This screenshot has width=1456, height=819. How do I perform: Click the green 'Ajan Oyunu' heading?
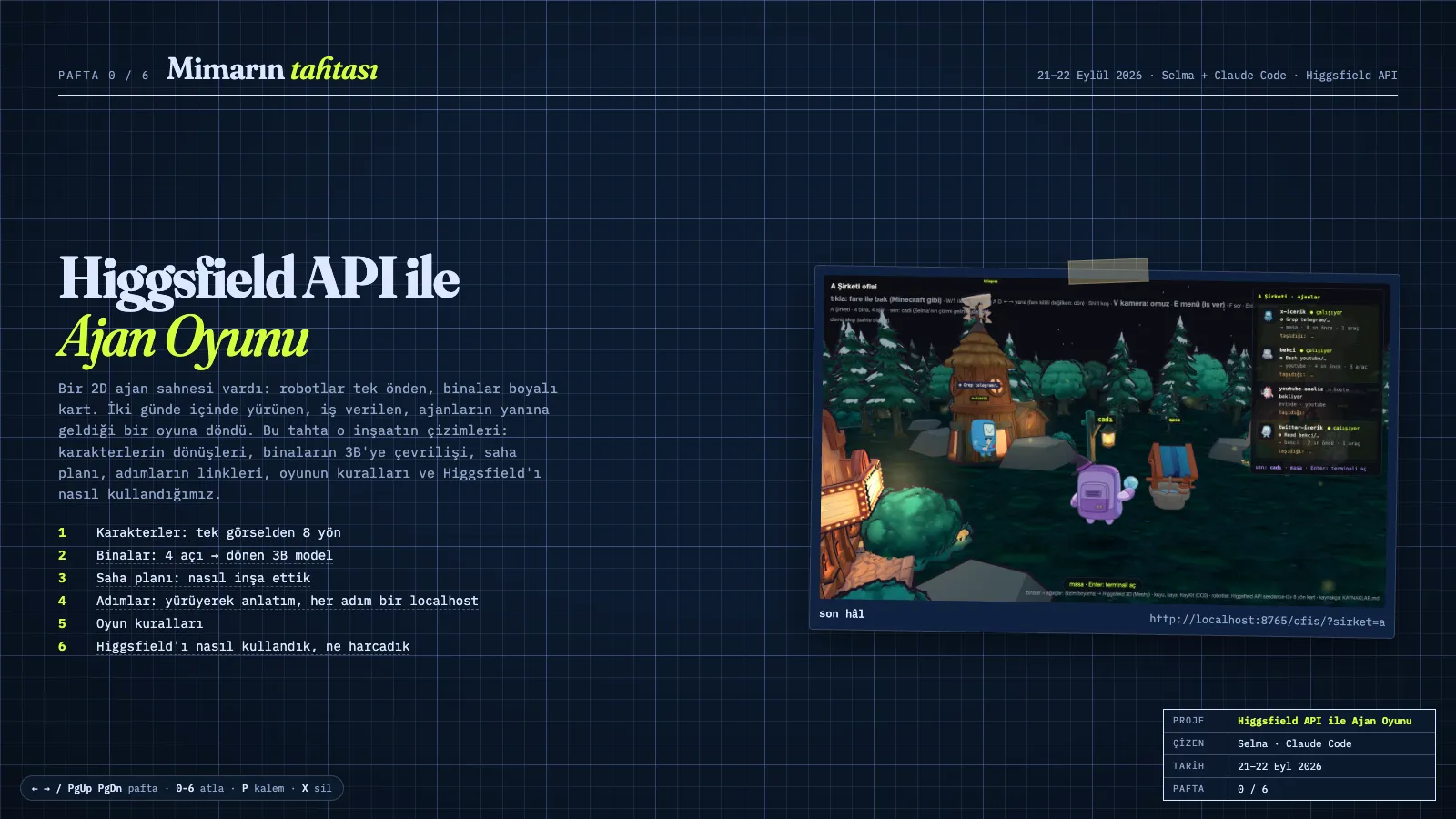point(183,339)
